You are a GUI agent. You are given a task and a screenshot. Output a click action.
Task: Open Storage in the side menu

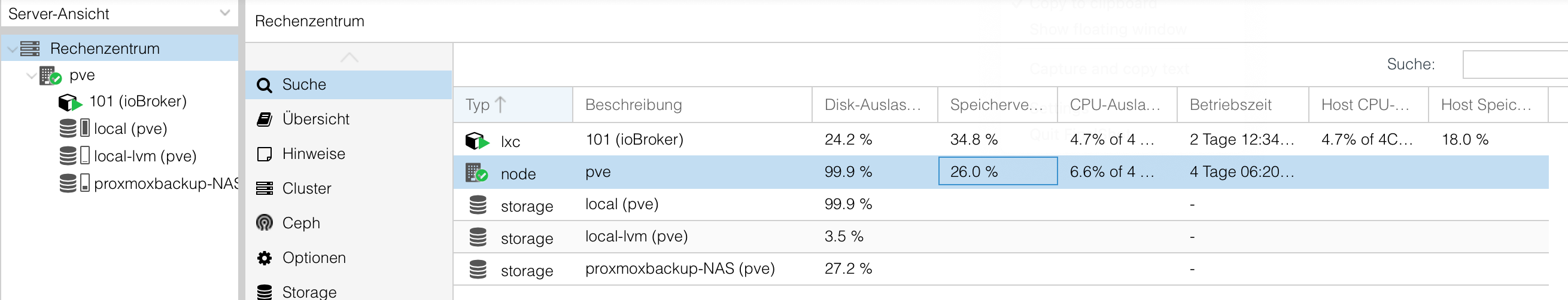[x=309, y=292]
